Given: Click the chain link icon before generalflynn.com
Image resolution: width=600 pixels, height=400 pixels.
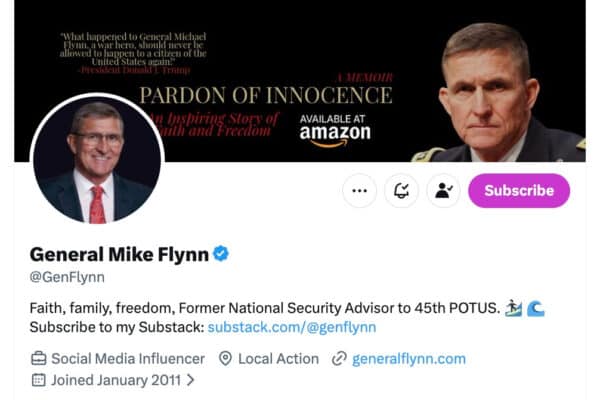Looking at the screenshot, I should point(339,358).
